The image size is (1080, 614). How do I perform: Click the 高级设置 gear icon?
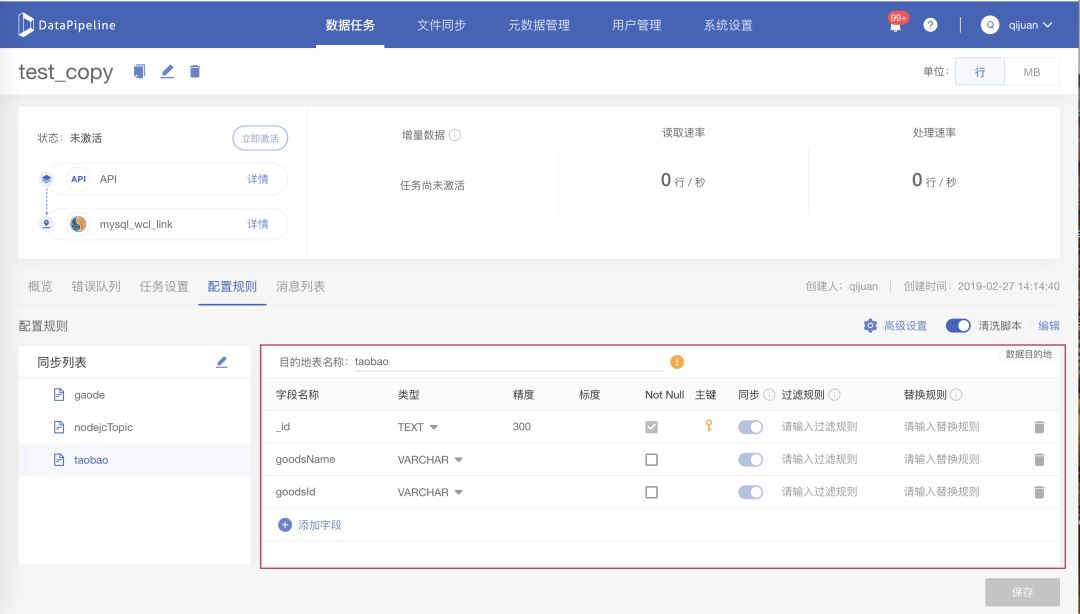[871, 325]
